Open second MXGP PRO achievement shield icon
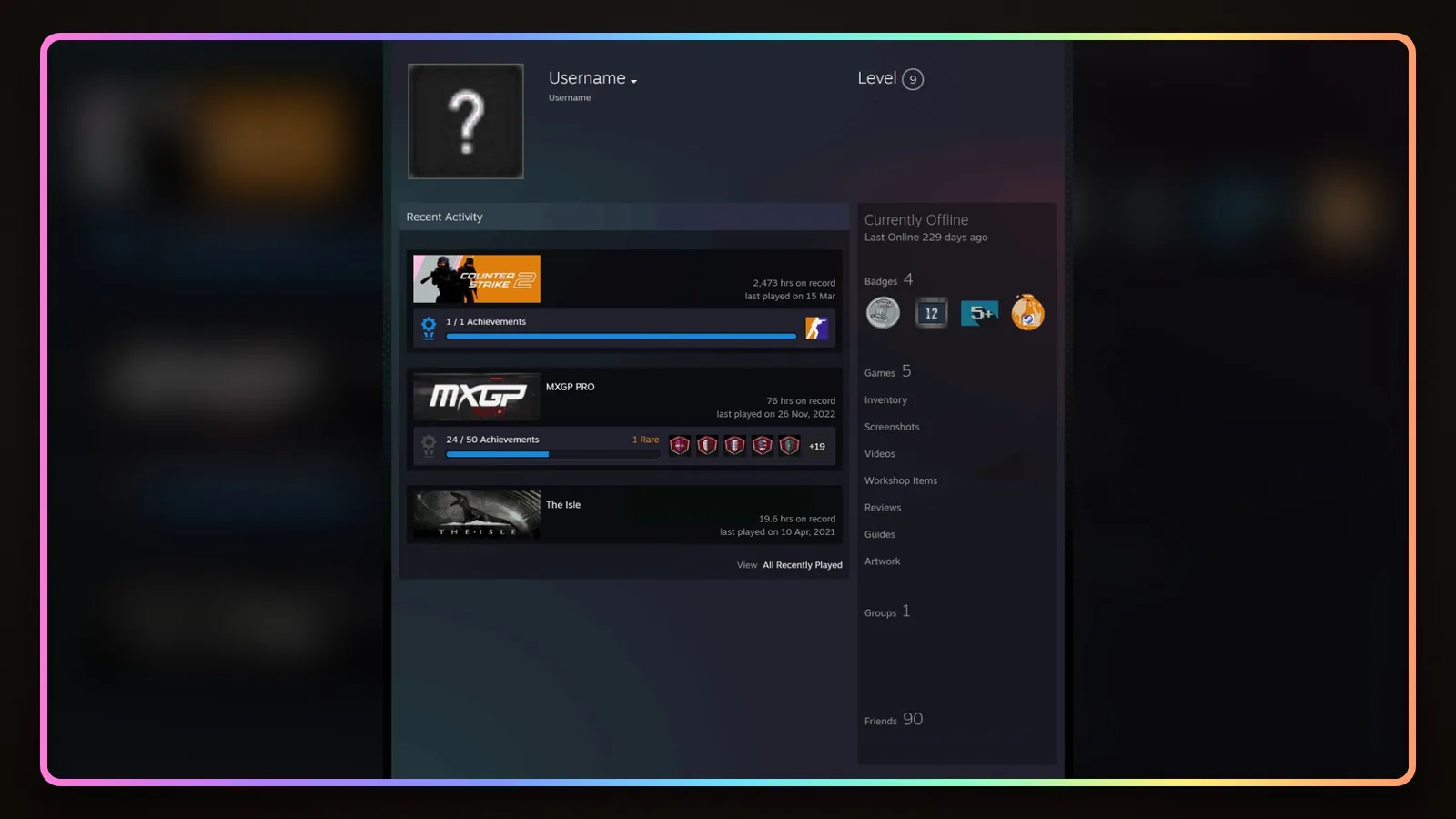Viewport: 1456px width, 819px height. click(707, 446)
